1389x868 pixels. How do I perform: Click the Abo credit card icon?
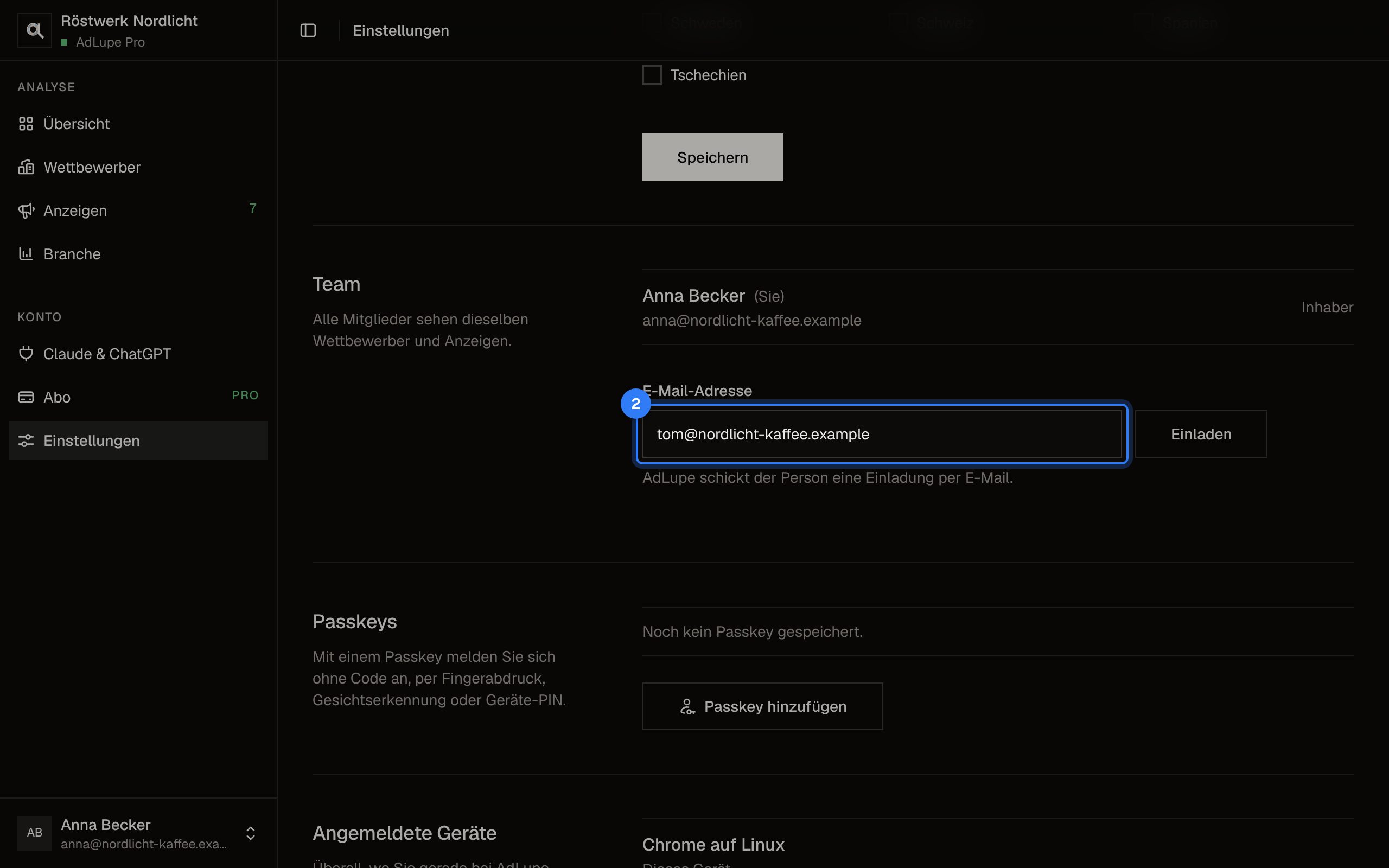click(x=26, y=397)
